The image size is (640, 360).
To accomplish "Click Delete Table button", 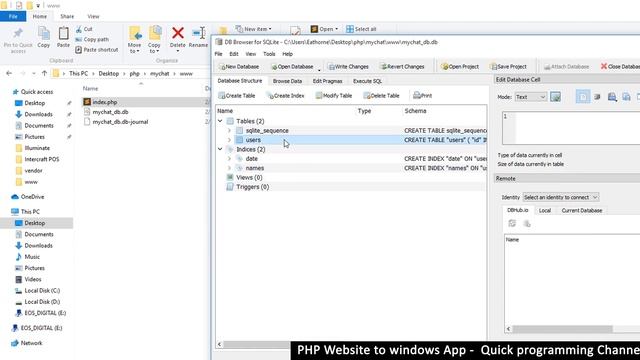I will 381,96.
